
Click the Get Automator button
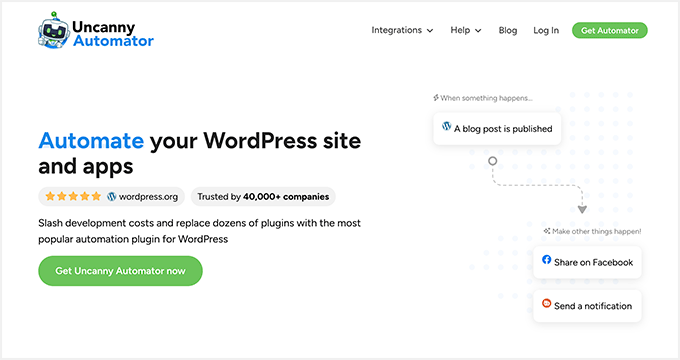tap(609, 30)
